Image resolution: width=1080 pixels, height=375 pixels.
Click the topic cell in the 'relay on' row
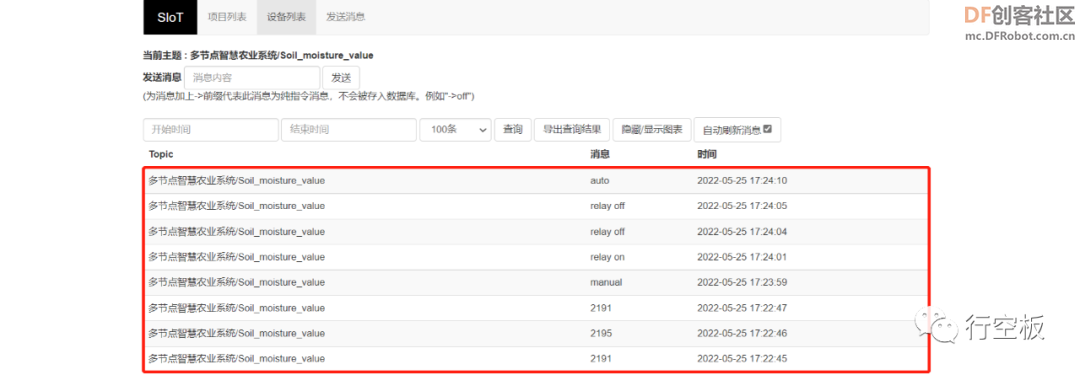(236, 257)
